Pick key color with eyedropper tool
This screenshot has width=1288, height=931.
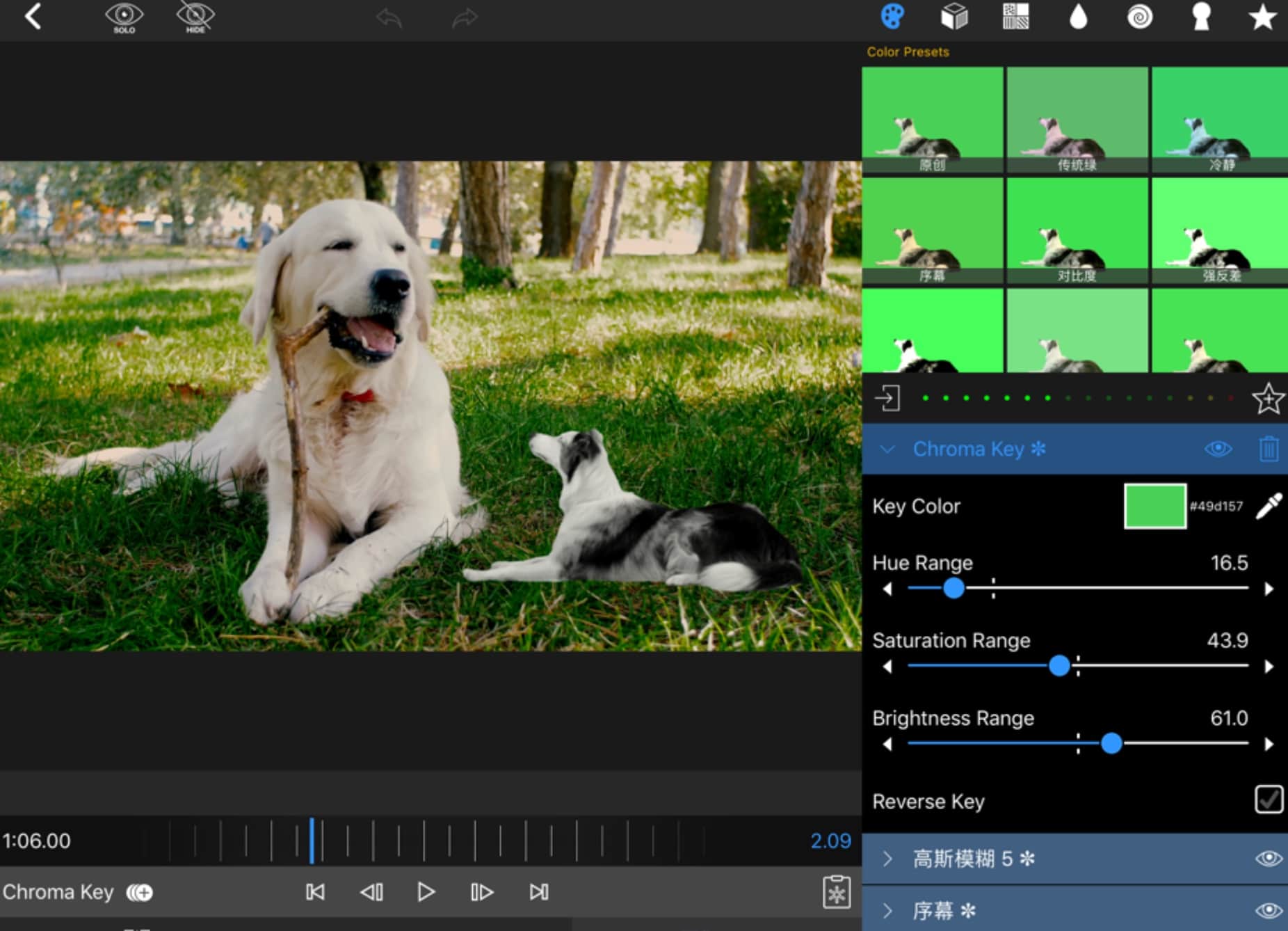click(1269, 507)
